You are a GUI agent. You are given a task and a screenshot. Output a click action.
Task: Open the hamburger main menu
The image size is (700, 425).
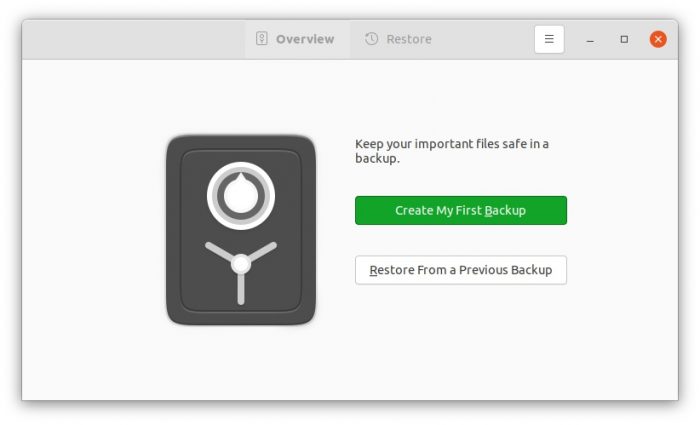[x=549, y=39]
